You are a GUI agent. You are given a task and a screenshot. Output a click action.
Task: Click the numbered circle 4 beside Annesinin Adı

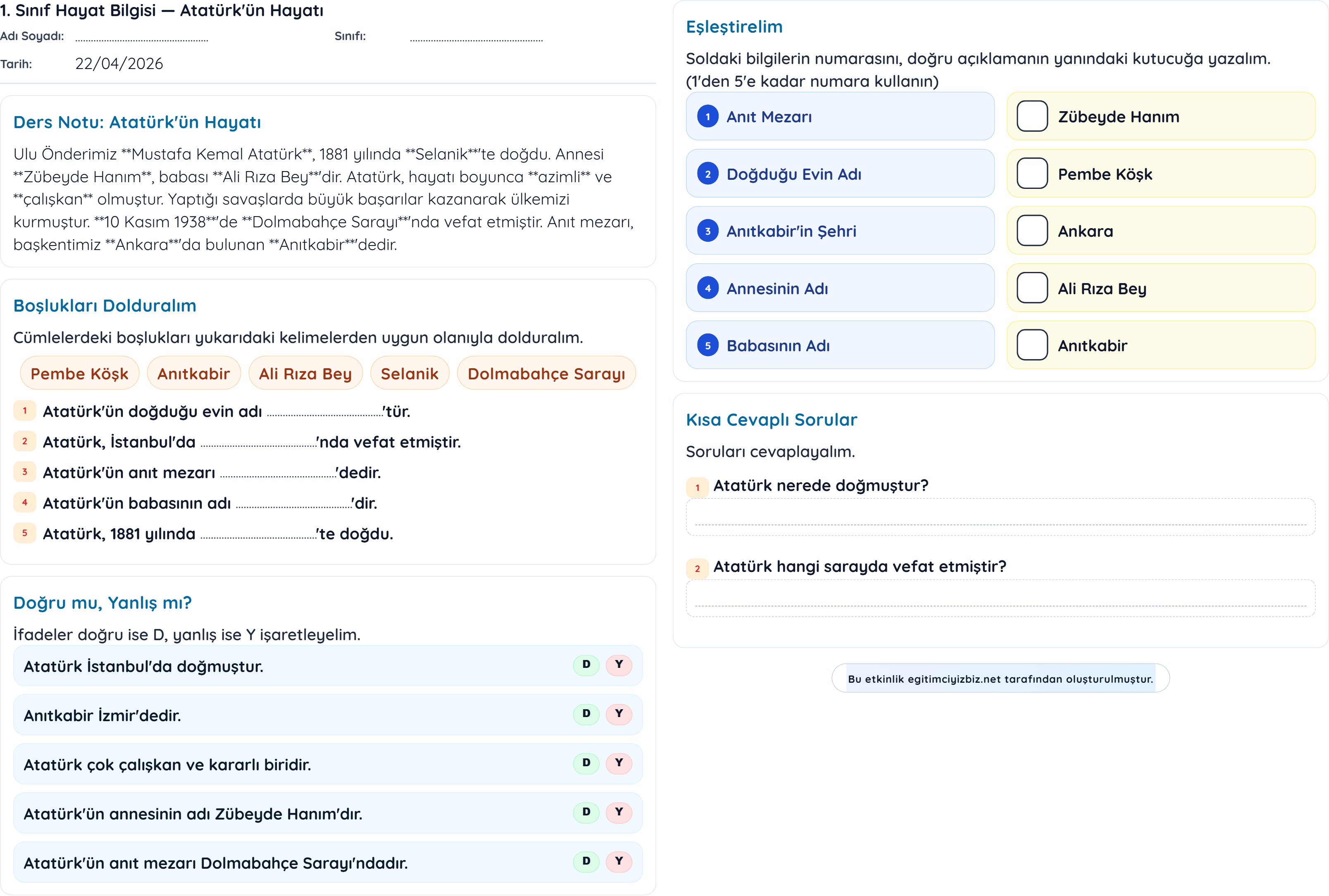tap(707, 288)
